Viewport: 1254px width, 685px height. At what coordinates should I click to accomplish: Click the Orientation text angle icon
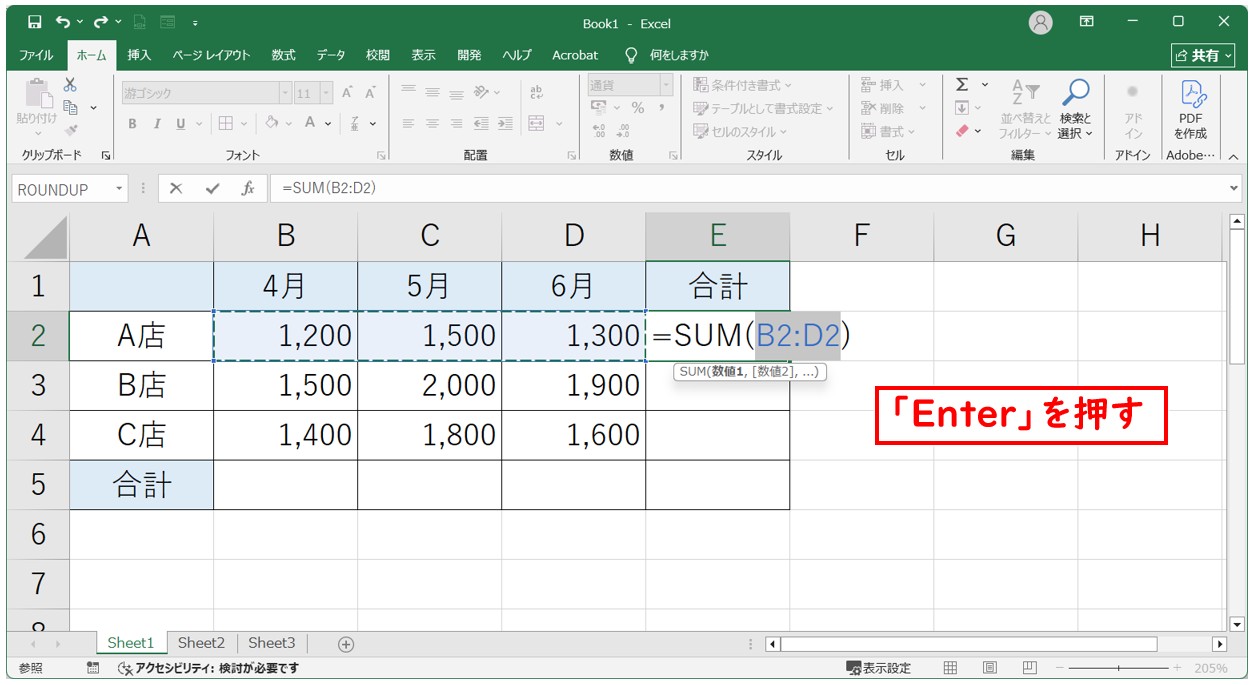[x=482, y=92]
